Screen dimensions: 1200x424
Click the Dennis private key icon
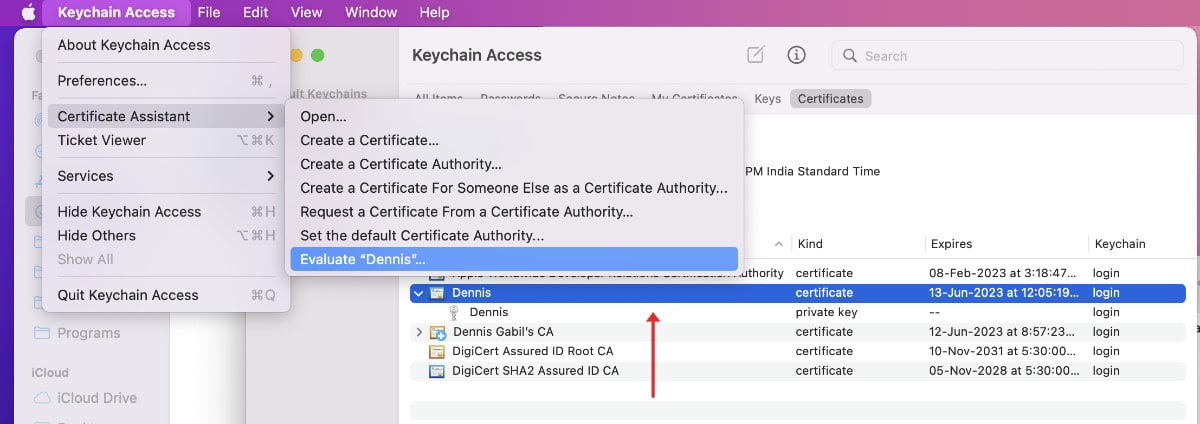coord(455,313)
